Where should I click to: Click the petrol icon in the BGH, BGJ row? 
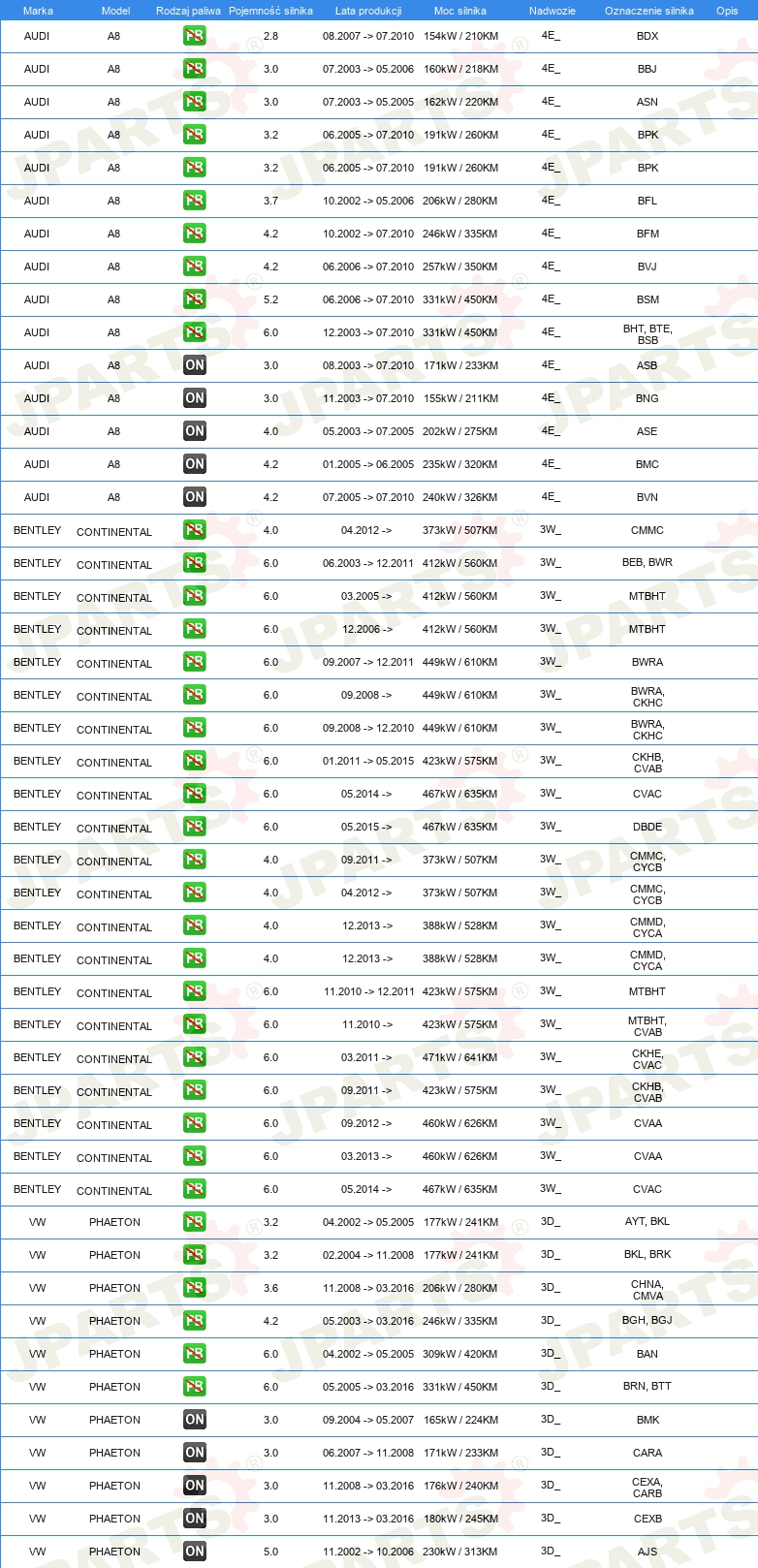pyautogui.click(x=195, y=1321)
